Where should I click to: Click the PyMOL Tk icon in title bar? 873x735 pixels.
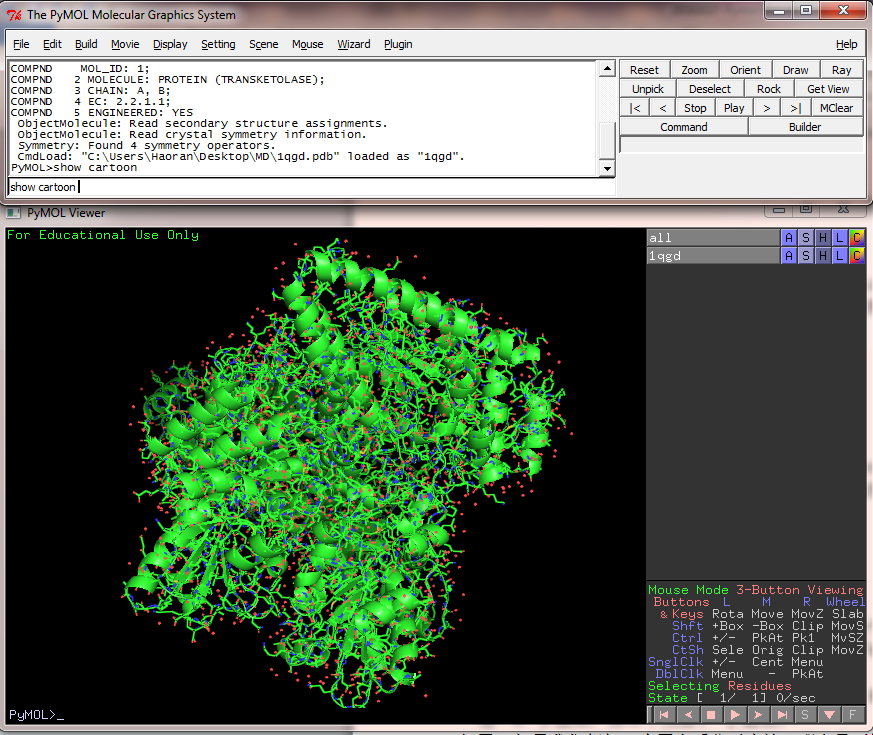pos(14,14)
